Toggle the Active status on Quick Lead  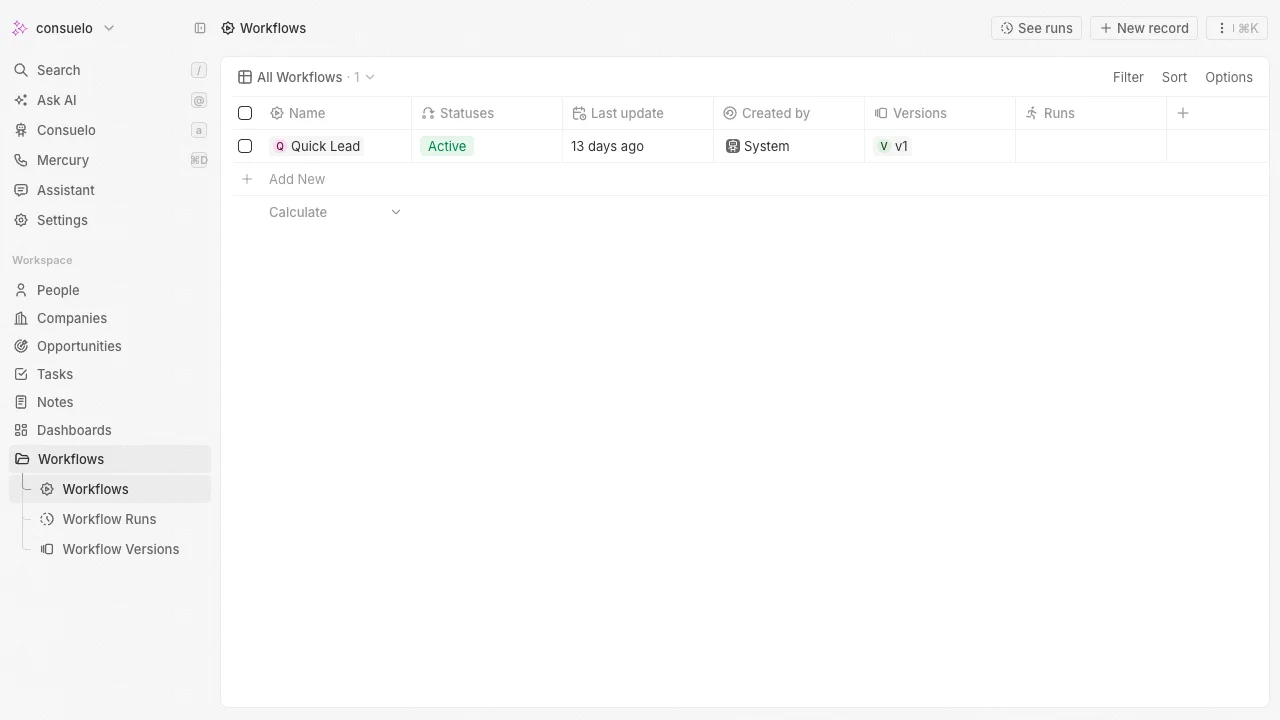447,146
